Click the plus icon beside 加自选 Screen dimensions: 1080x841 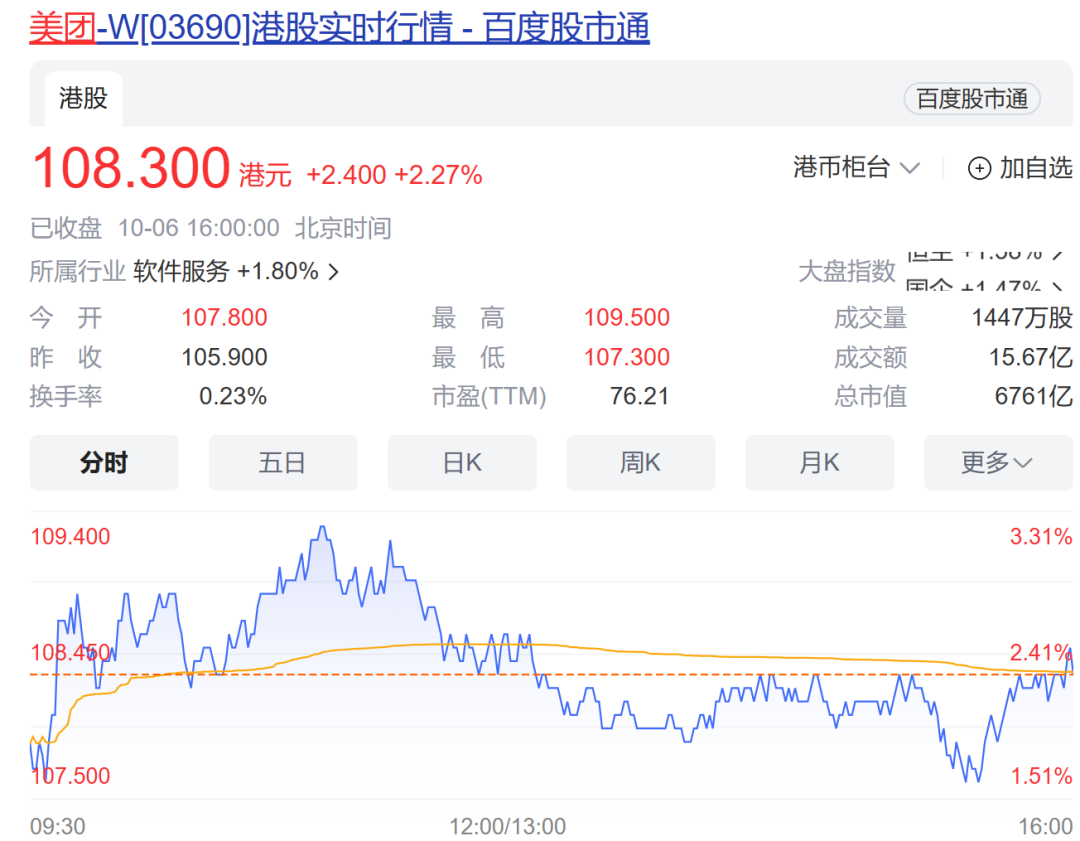[x=979, y=168]
